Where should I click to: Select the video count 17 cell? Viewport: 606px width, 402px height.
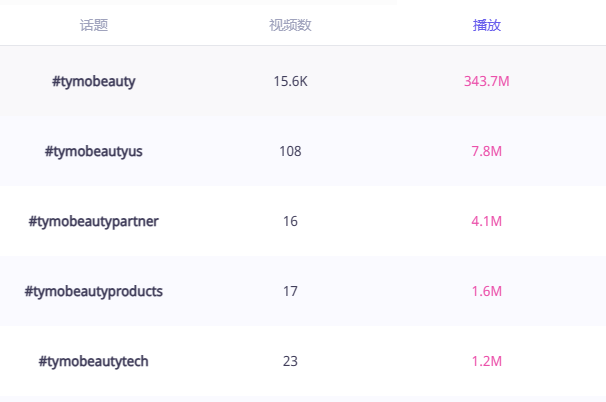pyautogui.click(x=290, y=291)
